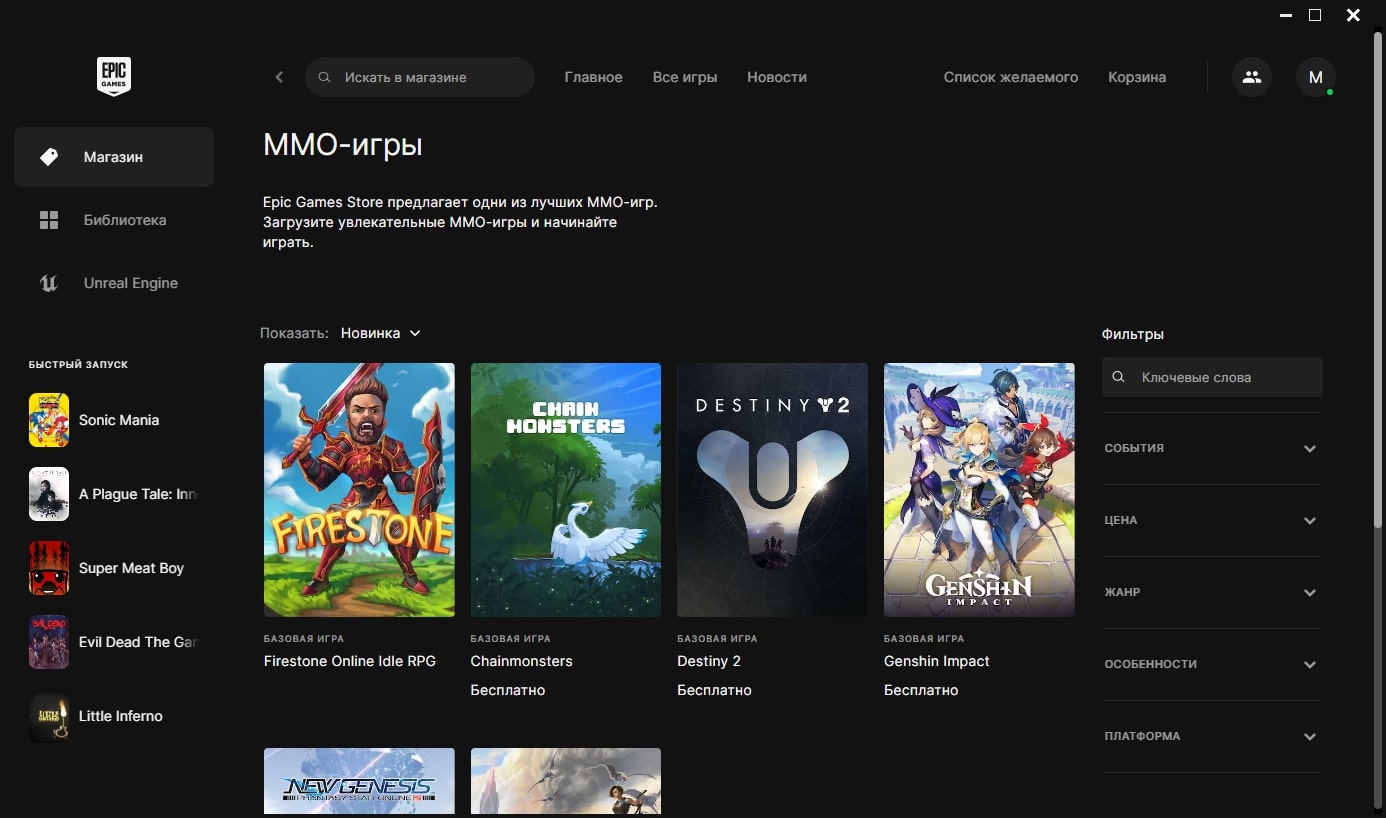Image resolution: width=1386 pixels, height=818 pixels.
Task: Open the friends list icon
Action: [x=1252, y=77]
